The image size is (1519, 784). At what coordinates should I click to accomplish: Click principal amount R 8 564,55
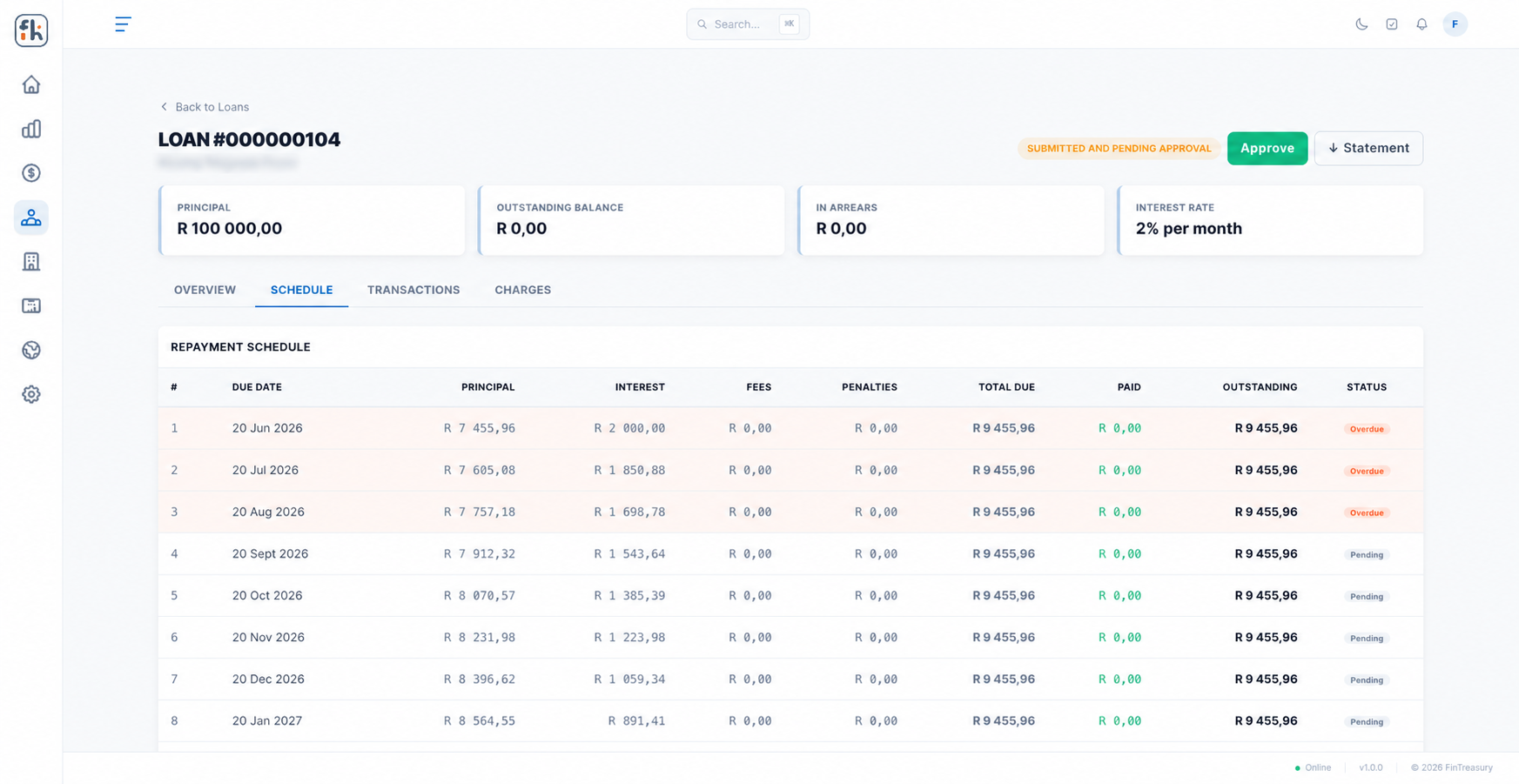click(480, 720)
